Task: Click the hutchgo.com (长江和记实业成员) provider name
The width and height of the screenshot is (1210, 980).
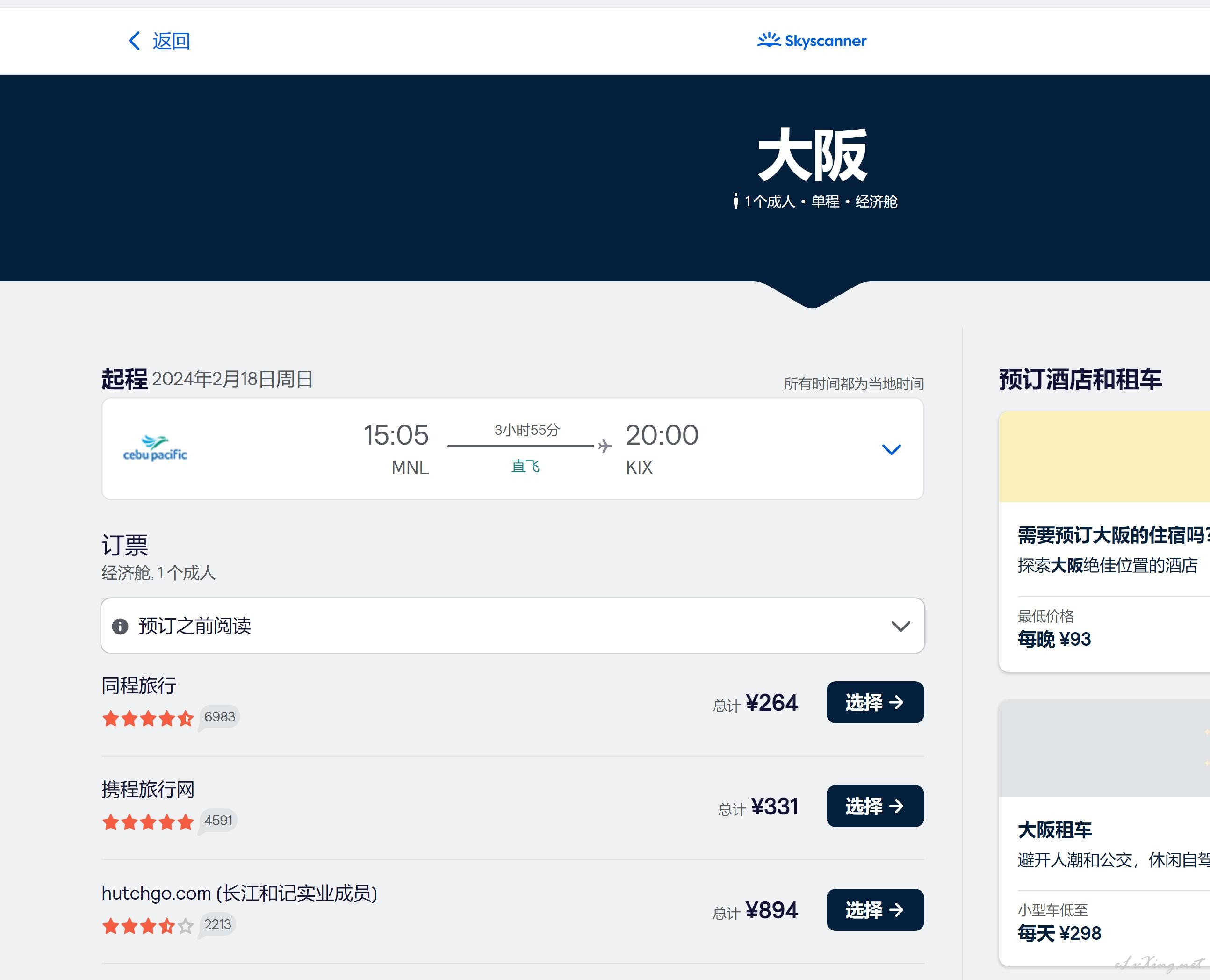Action: (x=239, y=894)
